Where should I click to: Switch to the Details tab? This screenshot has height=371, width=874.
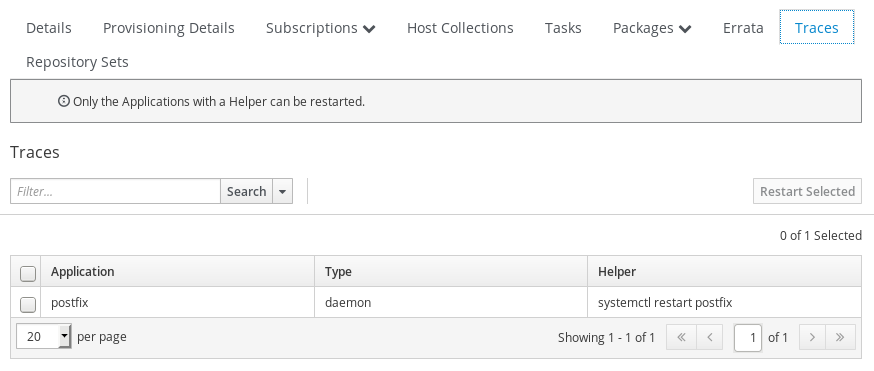tap(49, 28)
